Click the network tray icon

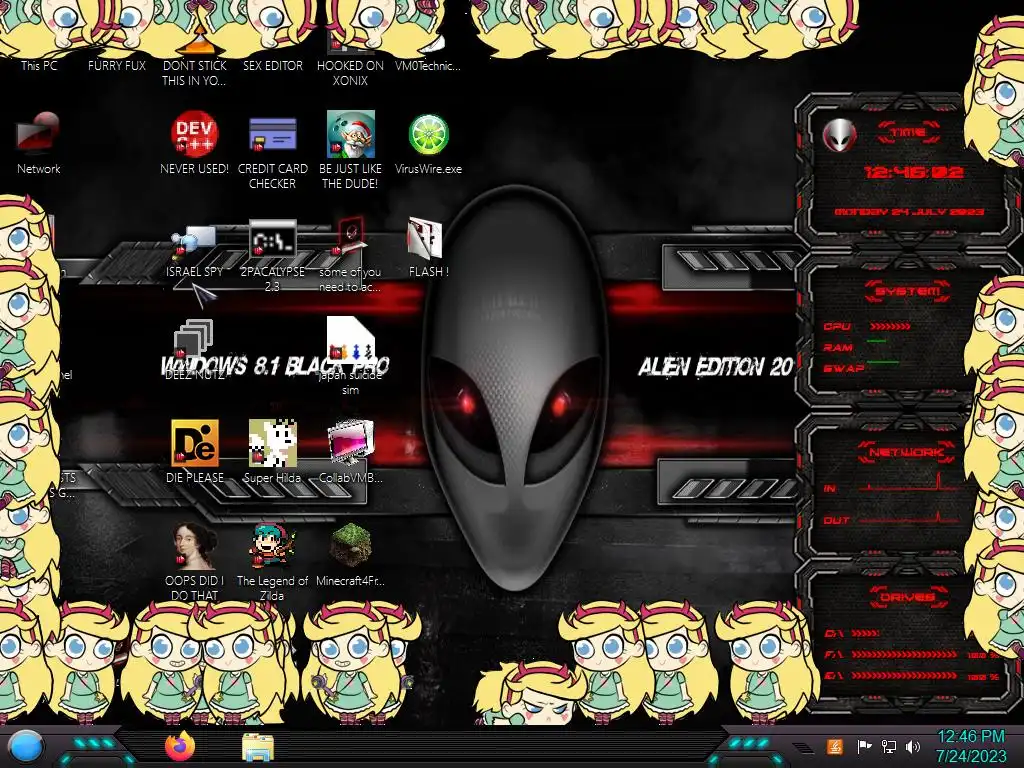pos(888,746)
